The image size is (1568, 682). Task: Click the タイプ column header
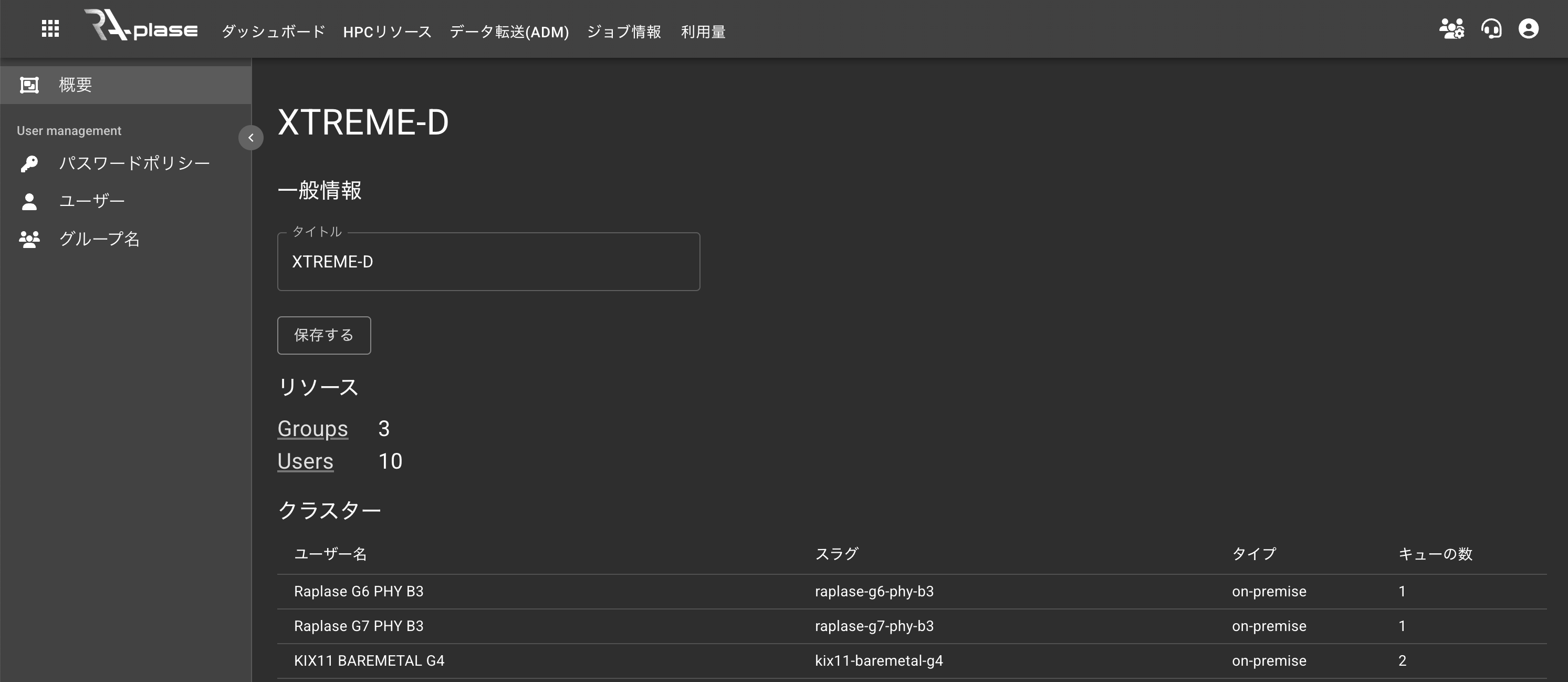point(1255,553)
